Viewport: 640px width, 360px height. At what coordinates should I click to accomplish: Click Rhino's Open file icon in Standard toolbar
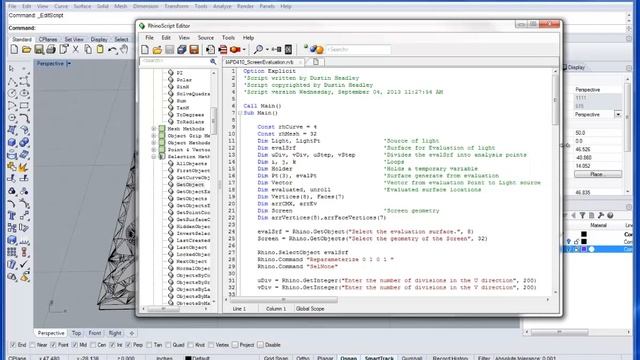27,50
